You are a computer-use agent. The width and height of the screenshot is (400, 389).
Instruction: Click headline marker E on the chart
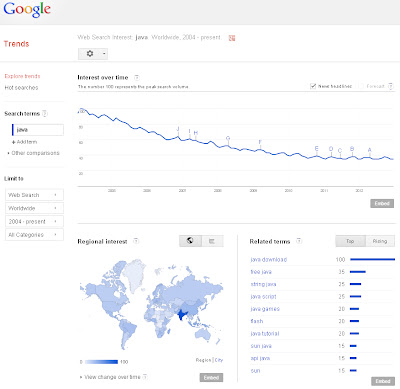pos(317,148)
